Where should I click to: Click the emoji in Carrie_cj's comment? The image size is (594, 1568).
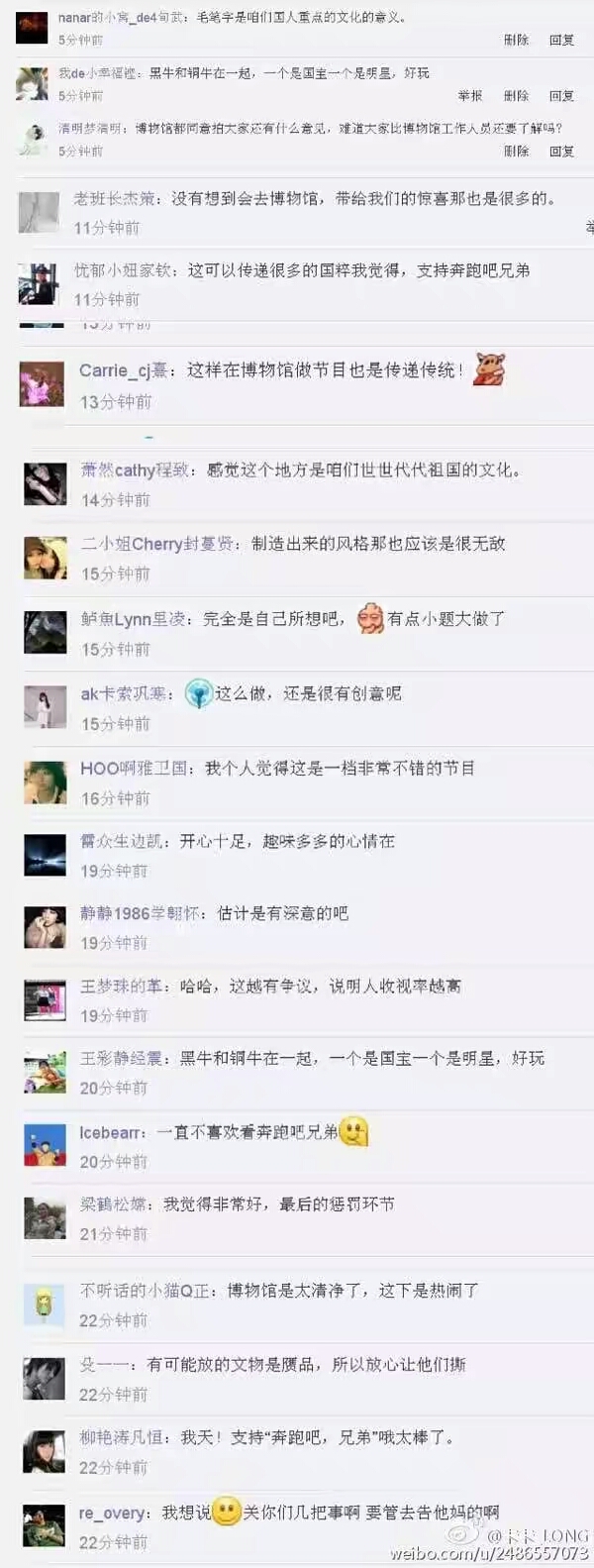[488, 369]
